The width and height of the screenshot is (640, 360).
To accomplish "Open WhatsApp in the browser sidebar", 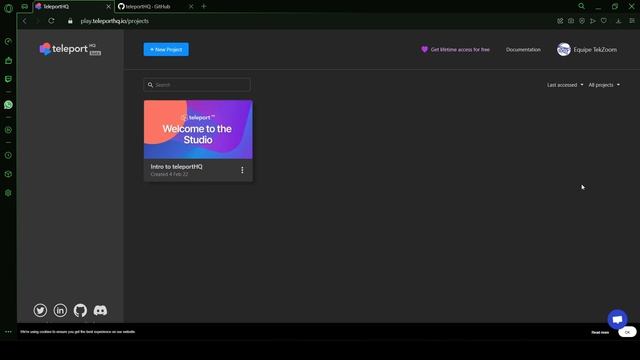I will point(8,105).
